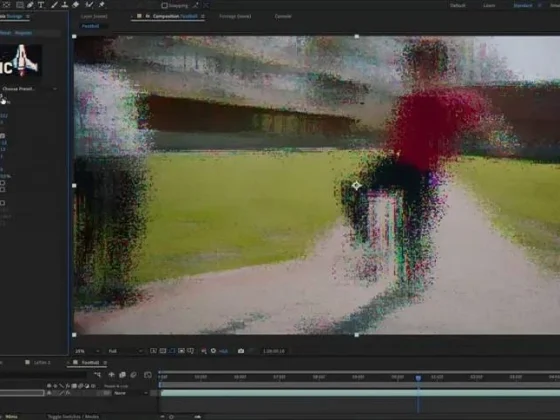This screenshot has width=560, height=420.
Task: Open the Layer (none) panel tab
Action: [x=94, y=16]
